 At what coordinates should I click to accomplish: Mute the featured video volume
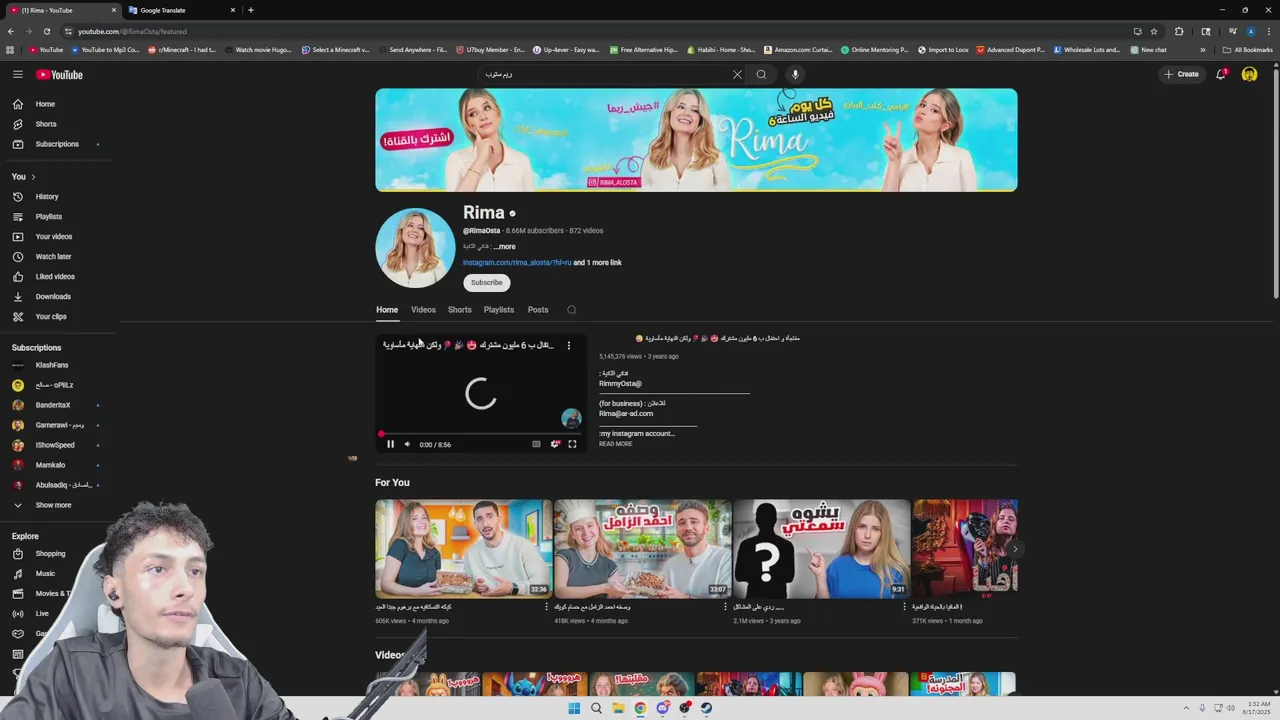click(x=407, y=445)
